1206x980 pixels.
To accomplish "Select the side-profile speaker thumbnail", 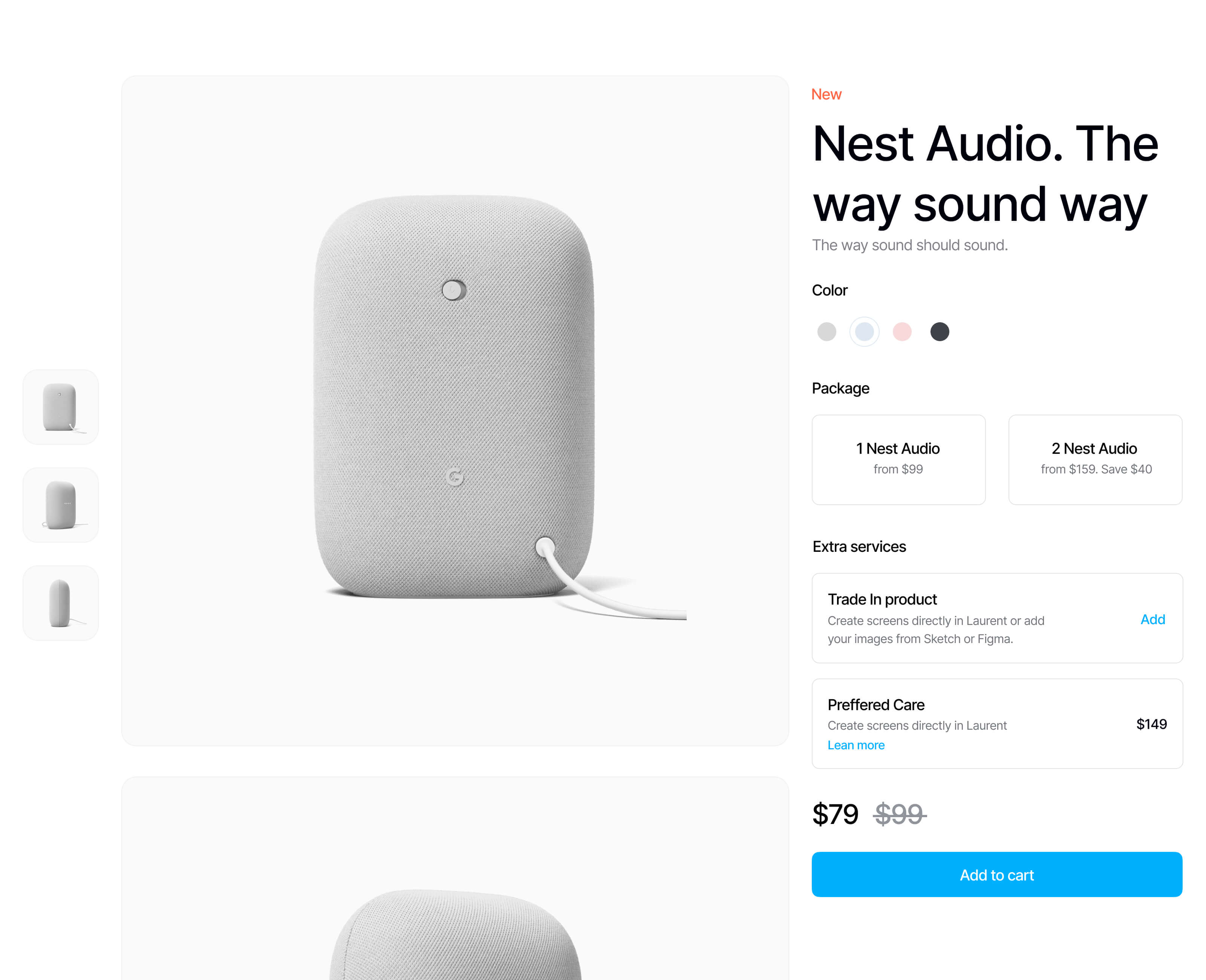I will [x=60, y=603].
